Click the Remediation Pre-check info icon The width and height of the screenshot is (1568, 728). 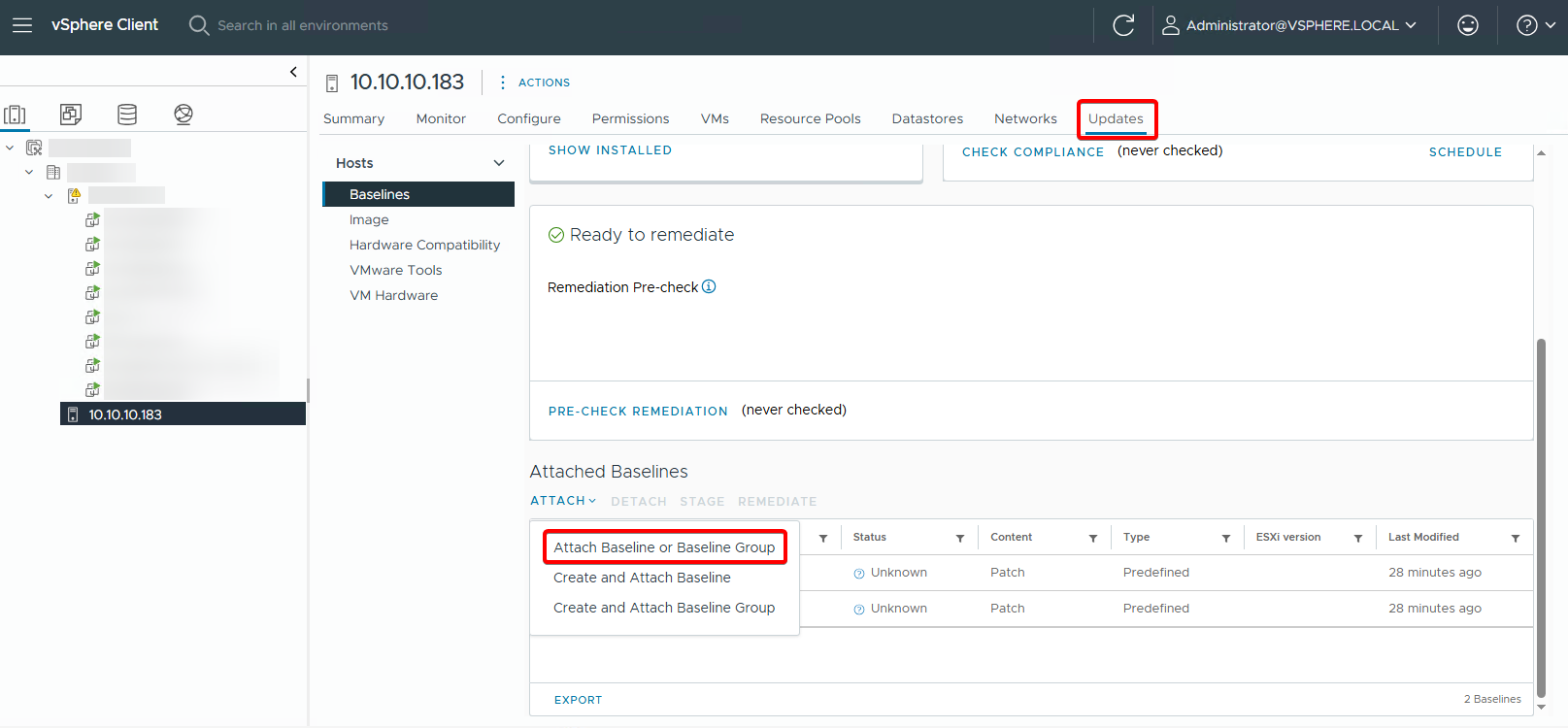tap(709, 286)
